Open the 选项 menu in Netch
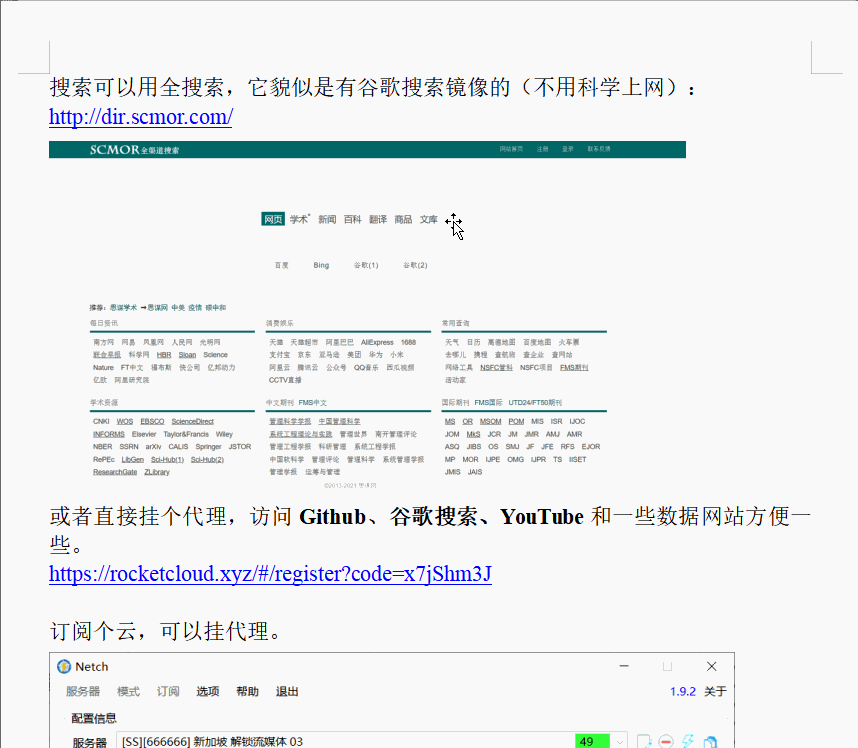This screenshot has width=858, height=748. point(208,692)
